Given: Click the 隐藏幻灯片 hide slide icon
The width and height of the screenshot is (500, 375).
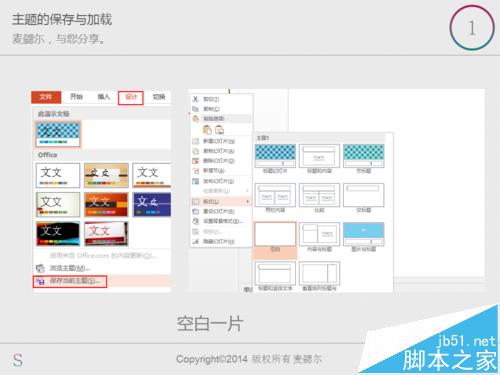Looking at the screenshot, I should point(196,241).
